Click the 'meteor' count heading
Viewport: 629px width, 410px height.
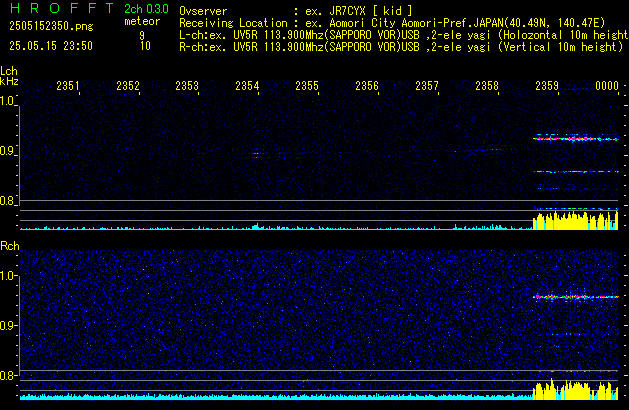pos(142,21)
